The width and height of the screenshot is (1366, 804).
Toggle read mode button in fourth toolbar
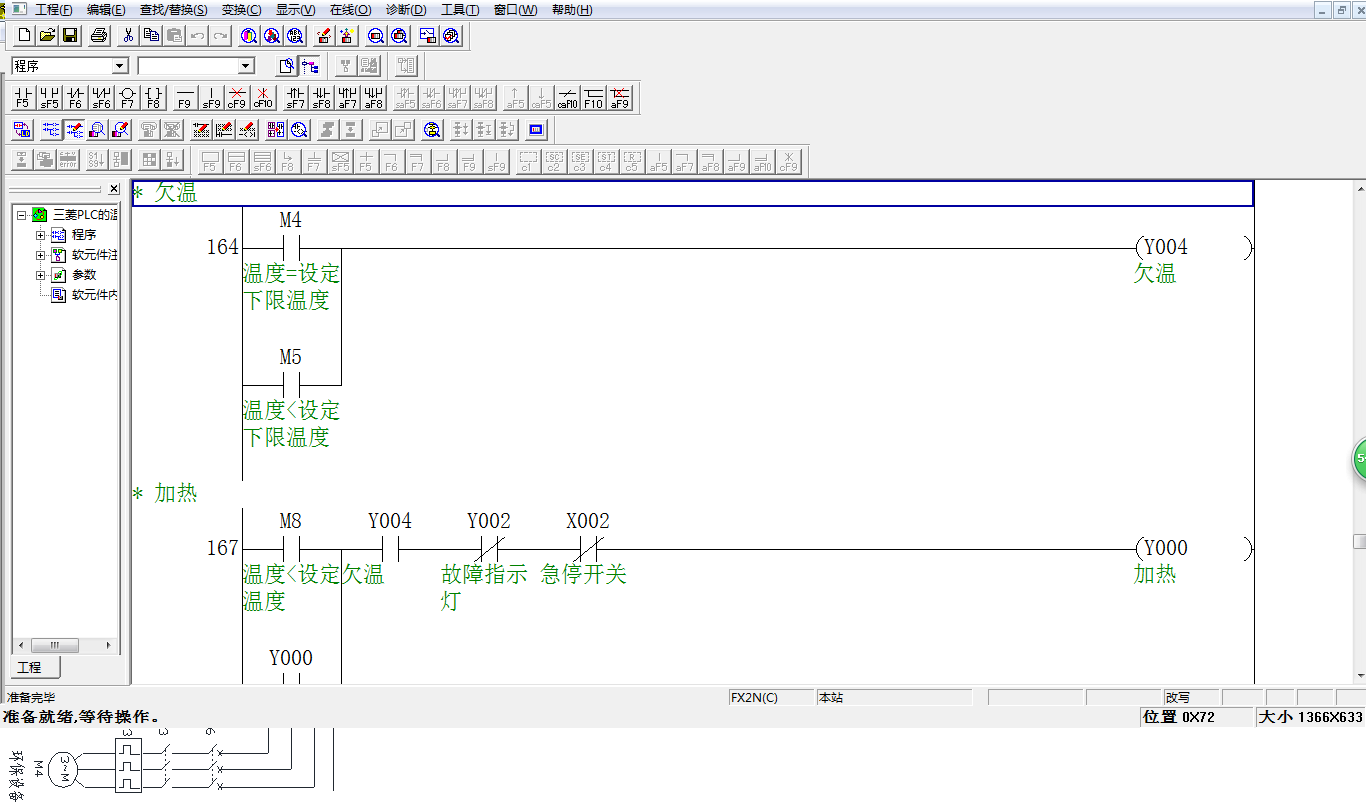[50, 129]
